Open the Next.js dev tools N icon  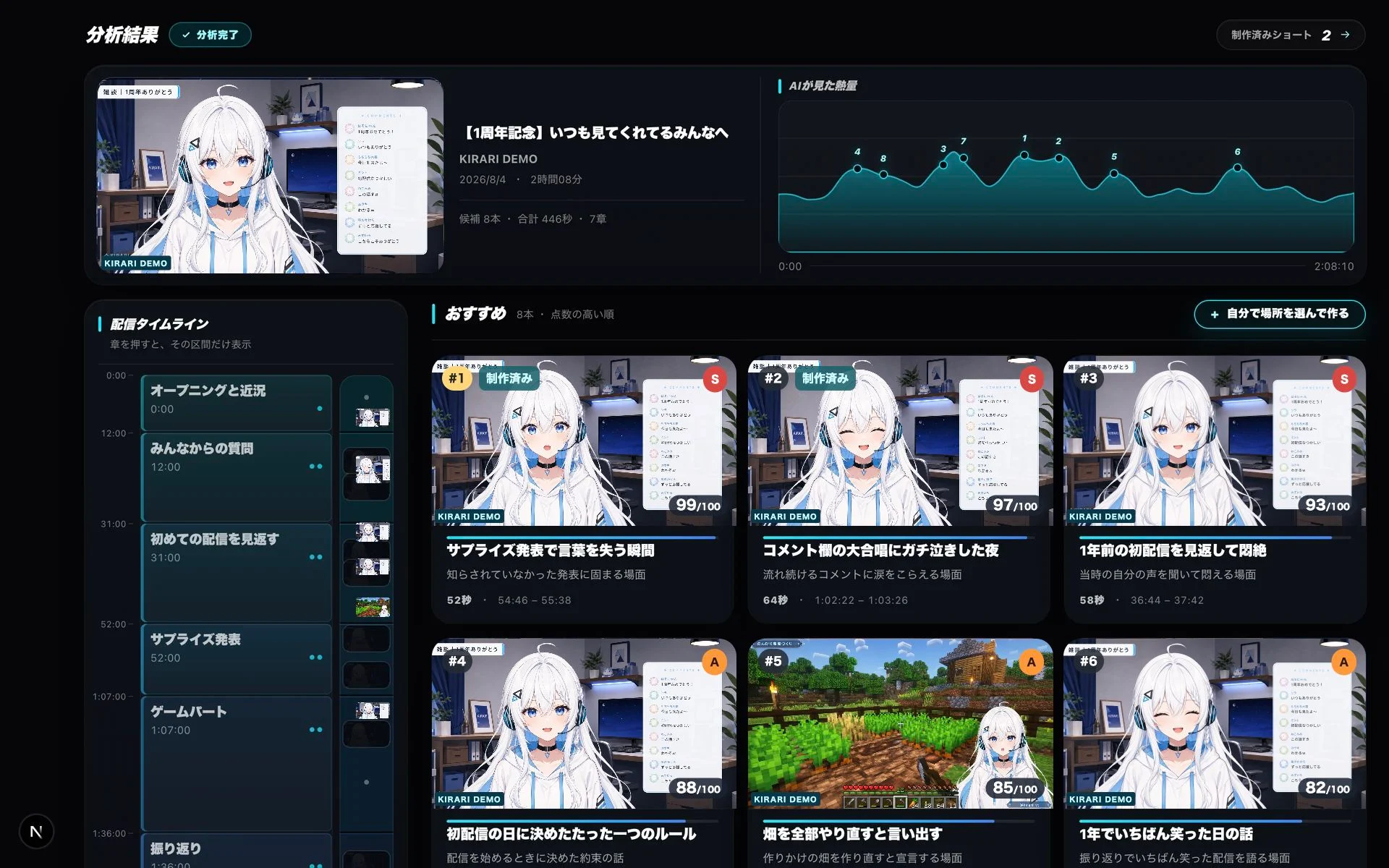click(36, 832)
